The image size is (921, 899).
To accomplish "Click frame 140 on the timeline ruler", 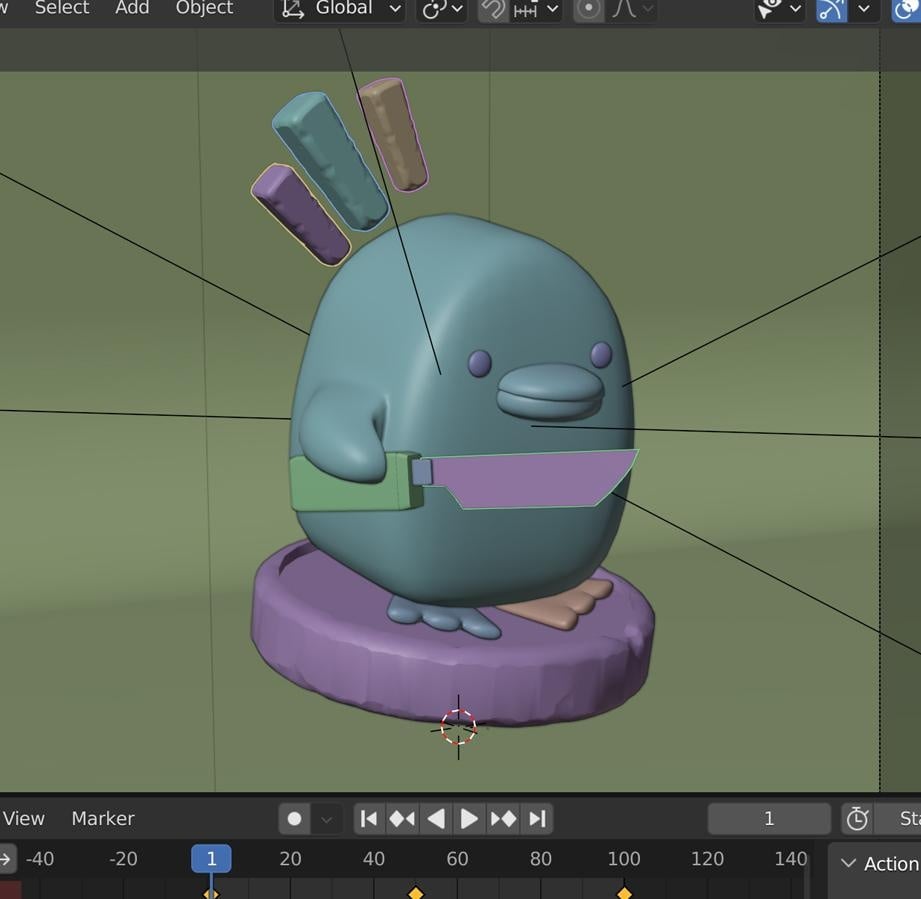I will (x=791, y=859).
